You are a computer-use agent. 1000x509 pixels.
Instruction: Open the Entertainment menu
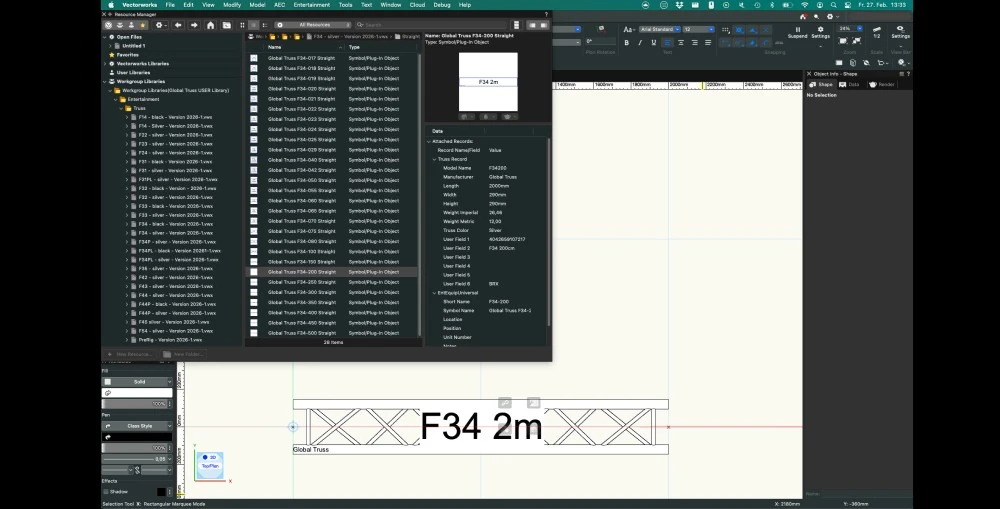coord(311,5)
